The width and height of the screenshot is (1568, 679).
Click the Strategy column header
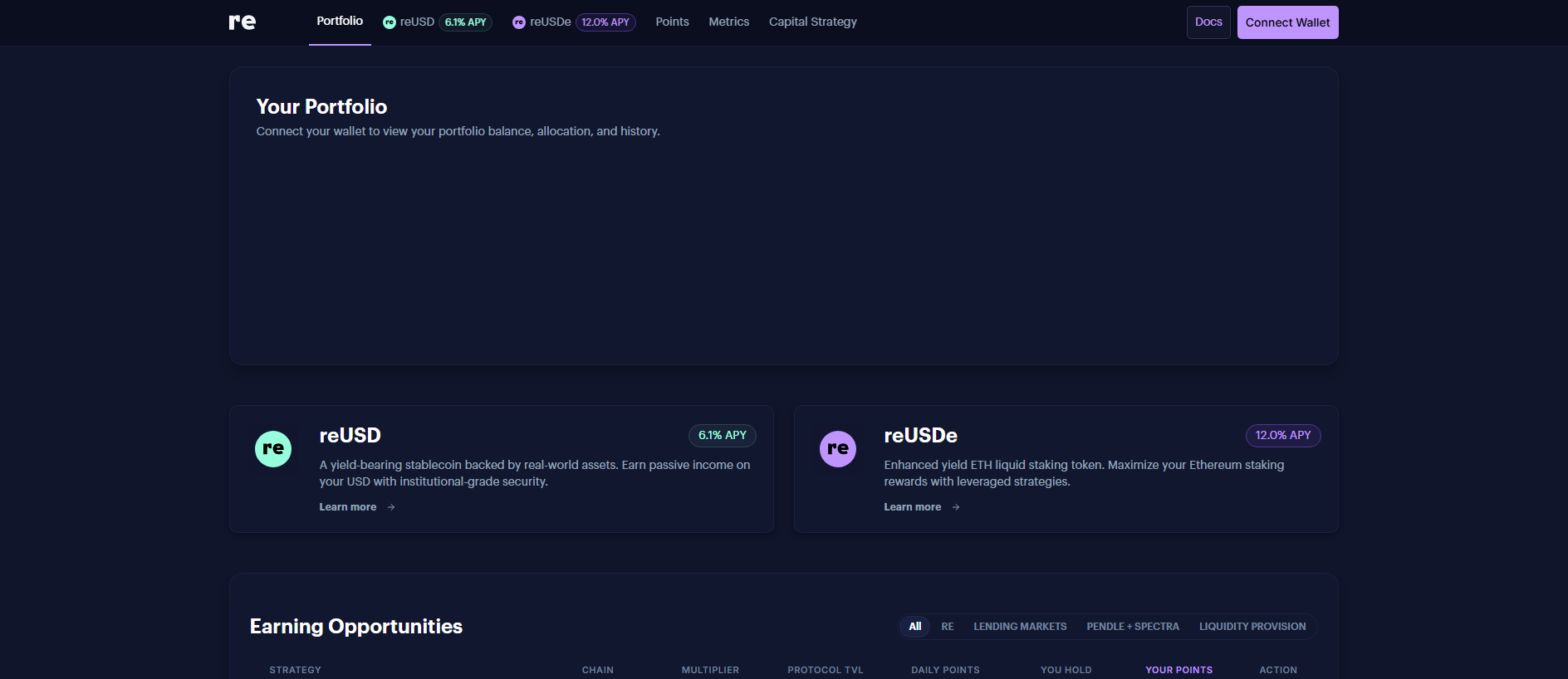pyautogui.click(x=295, y=670)
